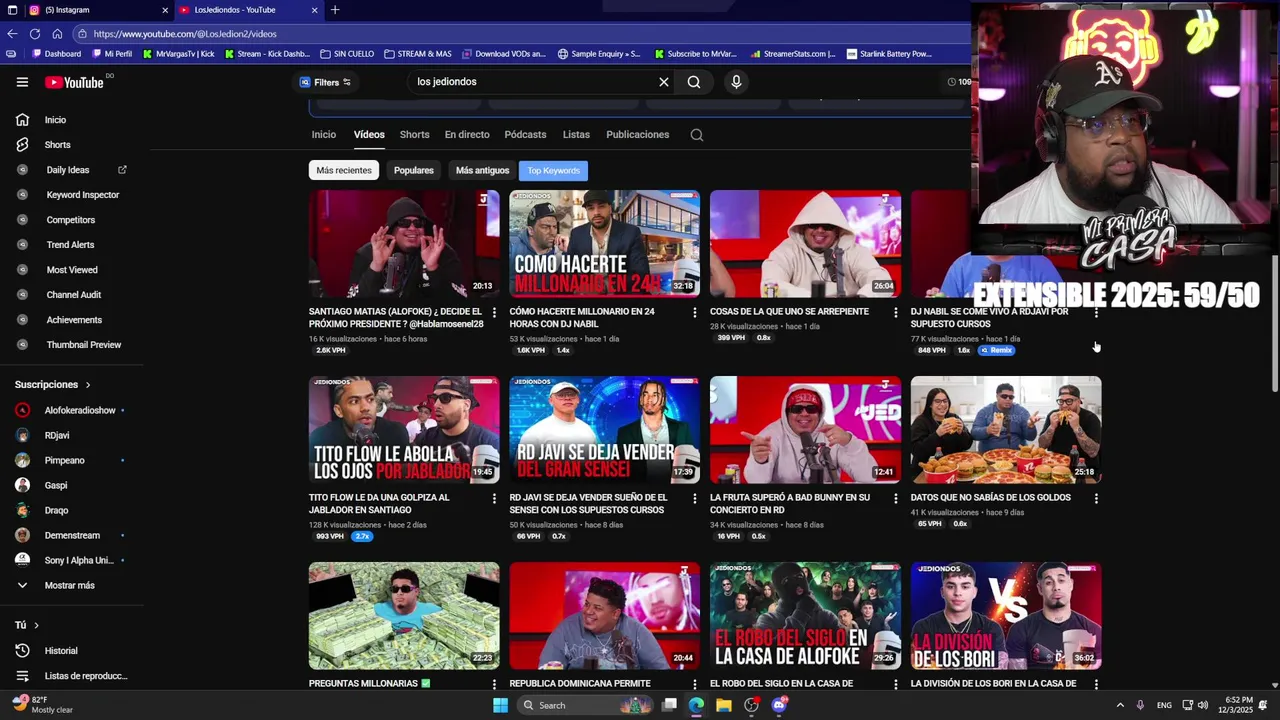
Task: Open Achievements in sidebar
Action: pos(74,320)
